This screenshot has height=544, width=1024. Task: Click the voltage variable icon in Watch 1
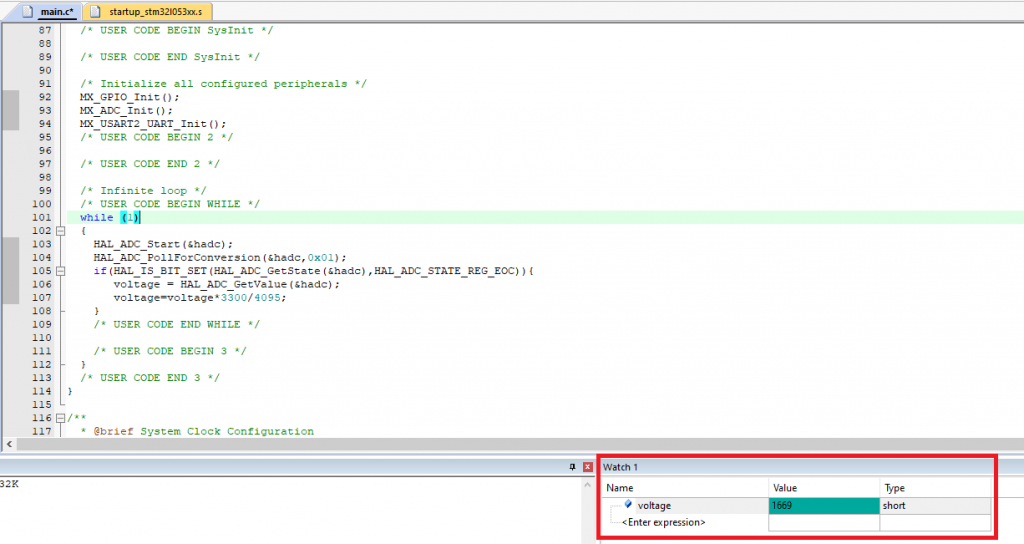coord(628,505)
